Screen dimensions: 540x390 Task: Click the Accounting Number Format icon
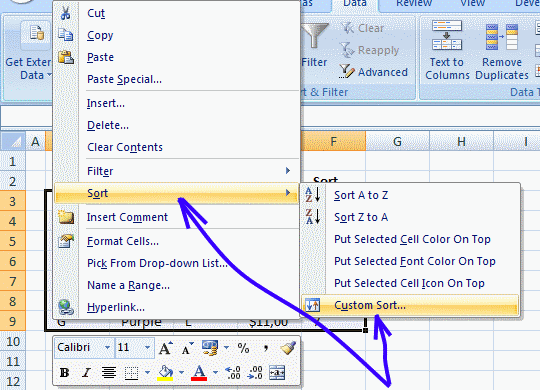click(210, 348)
